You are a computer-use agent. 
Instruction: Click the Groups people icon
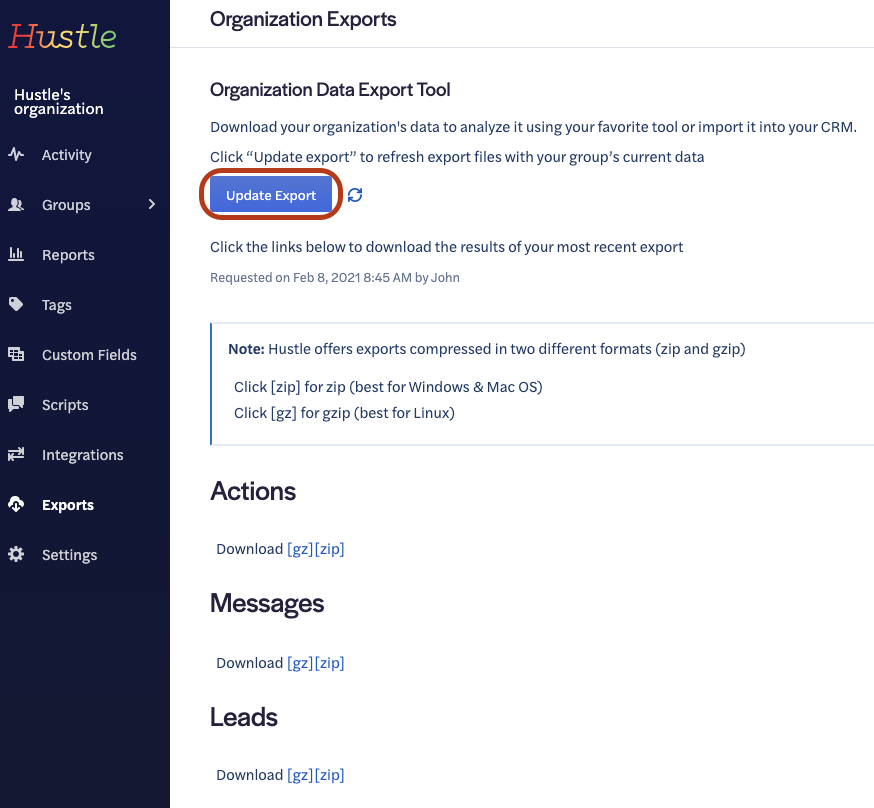coord(16,205)
